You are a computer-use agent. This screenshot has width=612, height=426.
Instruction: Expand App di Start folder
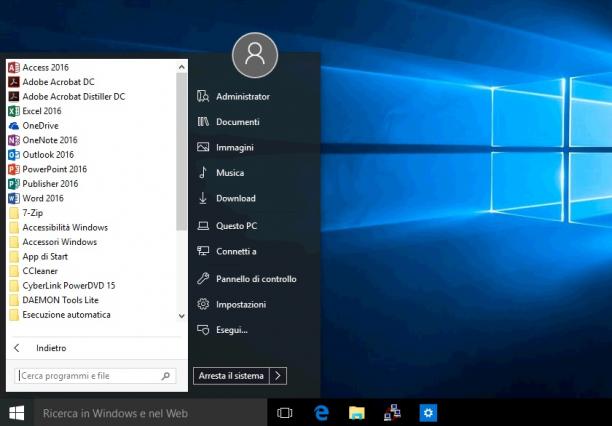38,257
